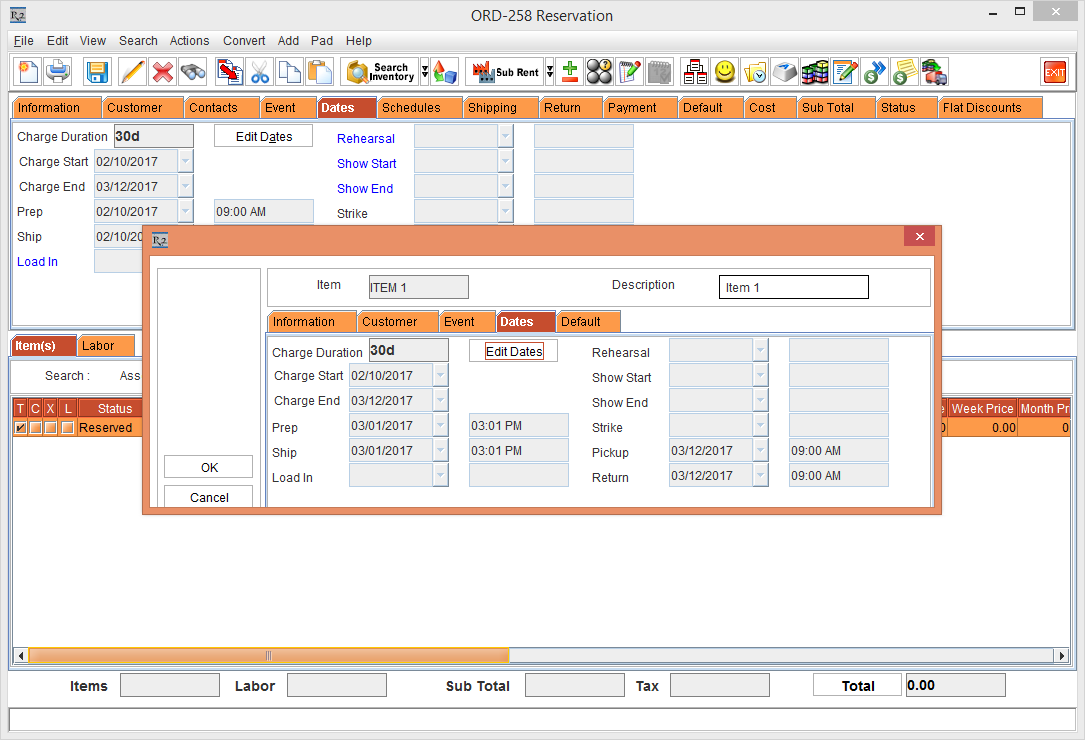
Task: Click the Save floppy disk icon
Action: (97, 72)
